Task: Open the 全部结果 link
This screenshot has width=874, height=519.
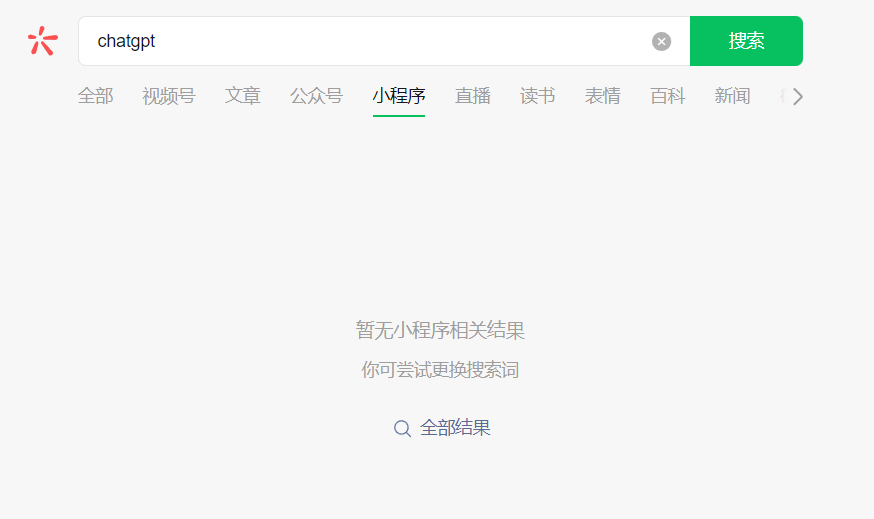Action: (455, 428)
